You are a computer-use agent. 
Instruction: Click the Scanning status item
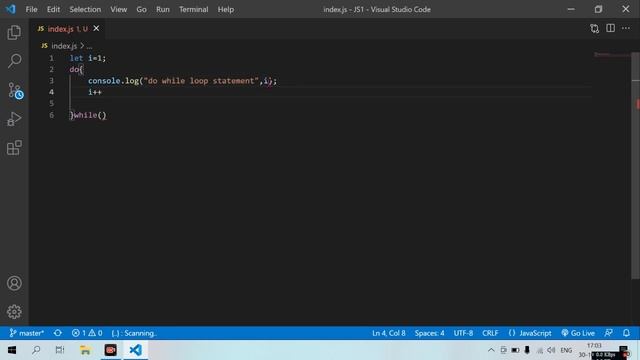coord(134,333)
